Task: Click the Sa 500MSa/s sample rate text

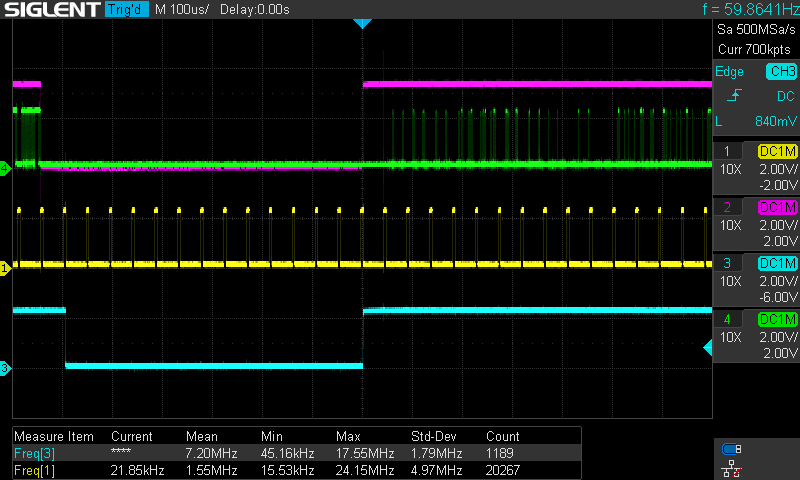Action: (x=756, y=30)
